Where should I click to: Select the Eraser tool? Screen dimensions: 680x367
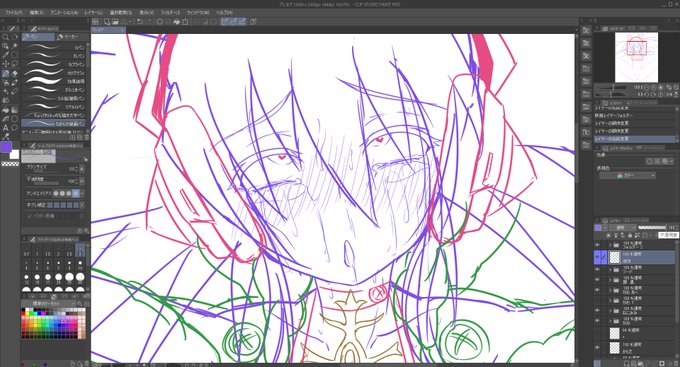tap(15, 73)
